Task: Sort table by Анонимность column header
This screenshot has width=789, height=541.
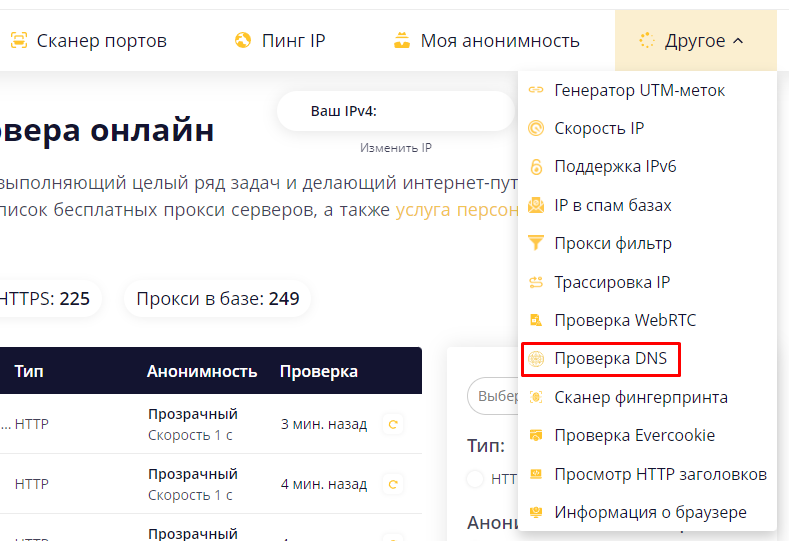Action: coord(202,371)
